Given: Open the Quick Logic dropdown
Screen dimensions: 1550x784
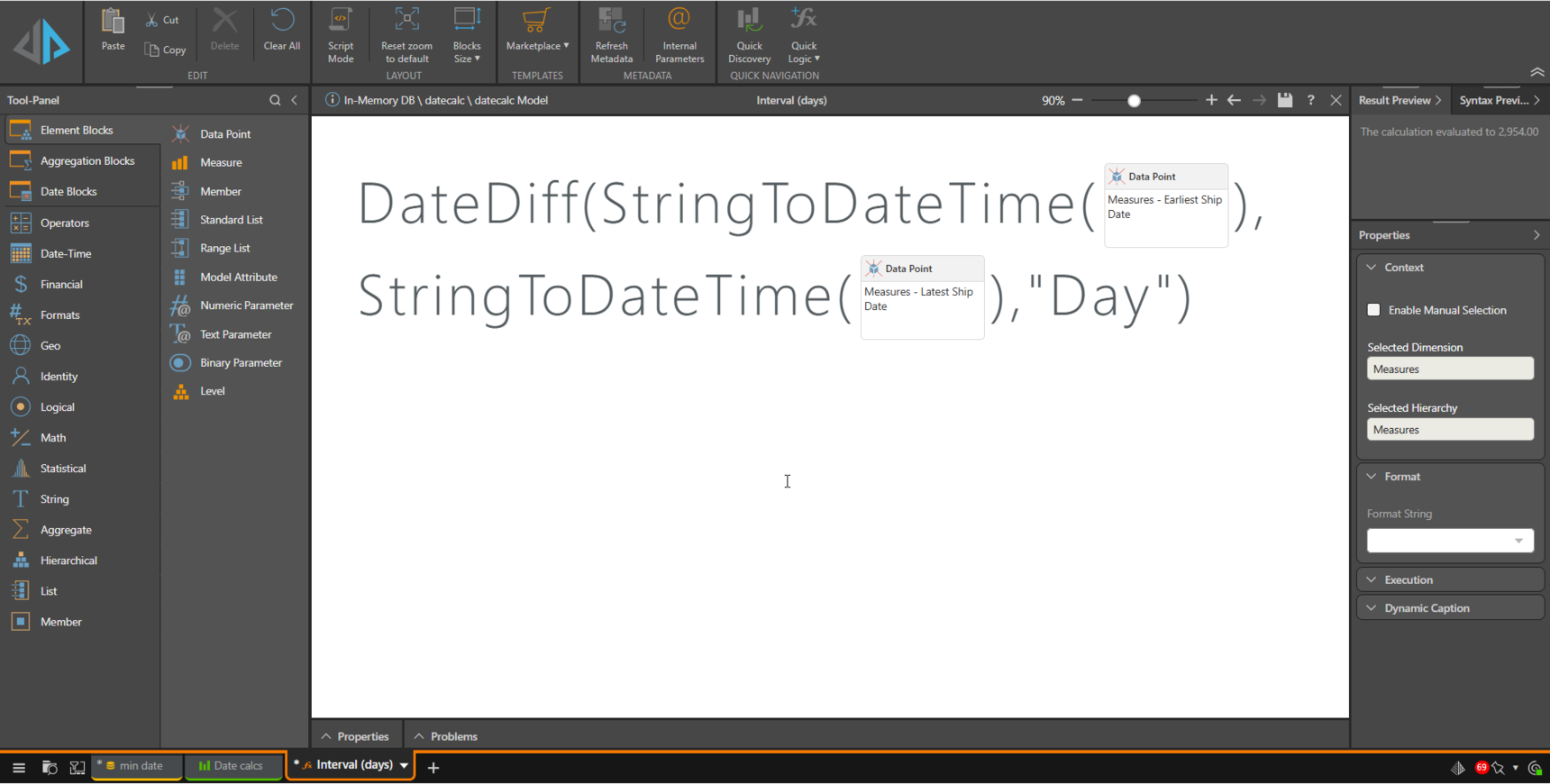Looking at the screenshot, I should pos(804,35).
